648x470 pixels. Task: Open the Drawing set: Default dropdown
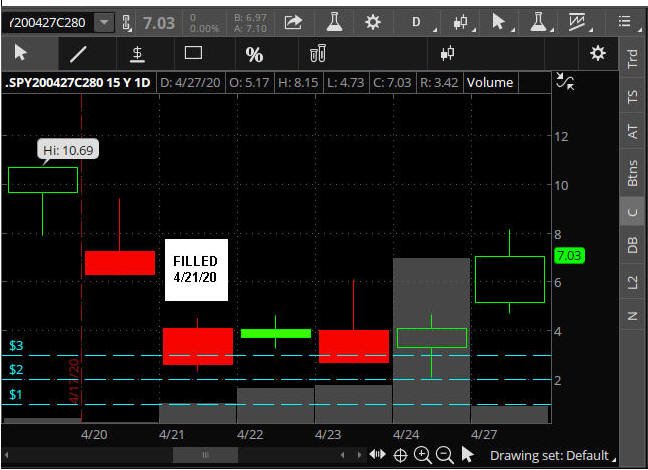point(552,456)
